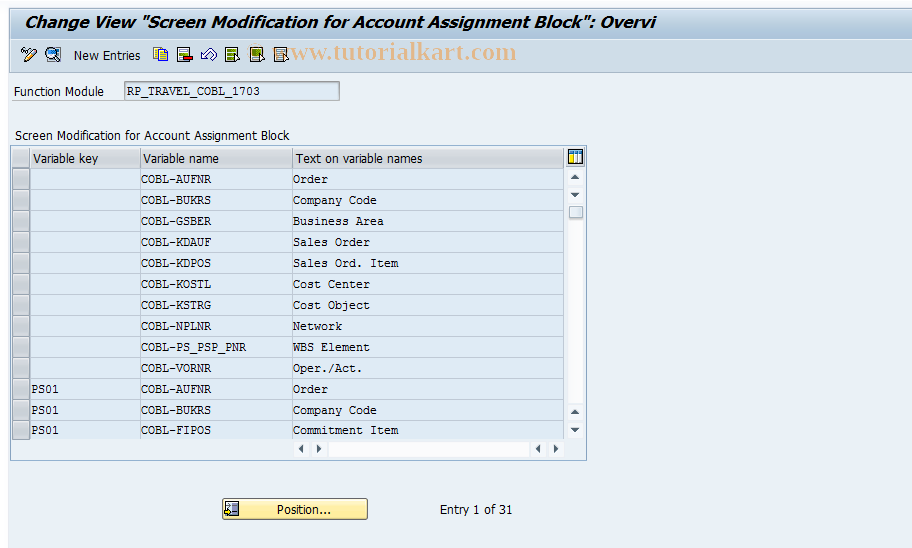Click the COBL-FIPOS cell
Image resolution: width=912 pixels, height=548 pixels.
pyautogui.click(x=216, y=430)
